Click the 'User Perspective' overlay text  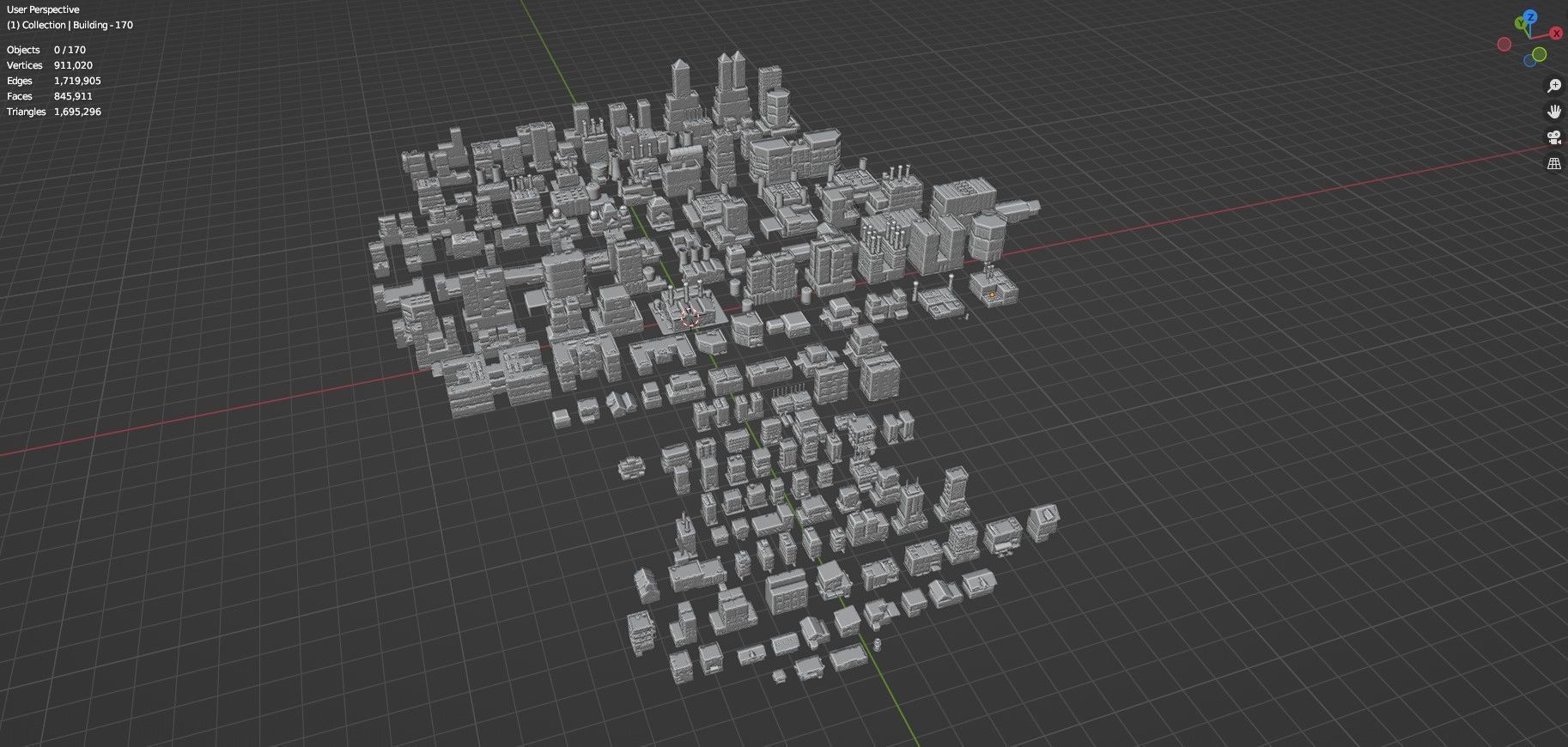(x=43, y=9)
